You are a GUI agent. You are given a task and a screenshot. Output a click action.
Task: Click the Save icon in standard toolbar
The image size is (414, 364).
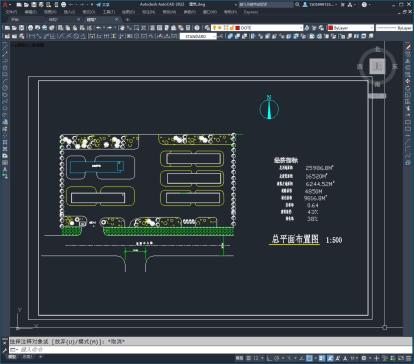pyautogui.click(x=22, y=28)
